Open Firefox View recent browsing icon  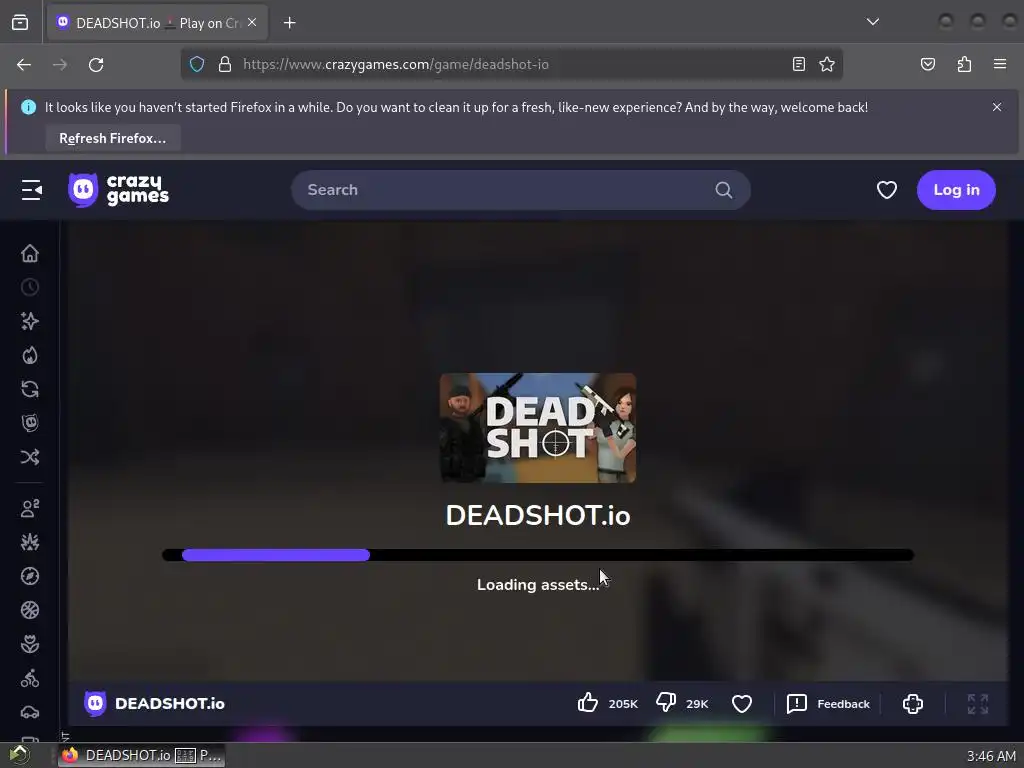pyautogui.click(x=20, y=23)
